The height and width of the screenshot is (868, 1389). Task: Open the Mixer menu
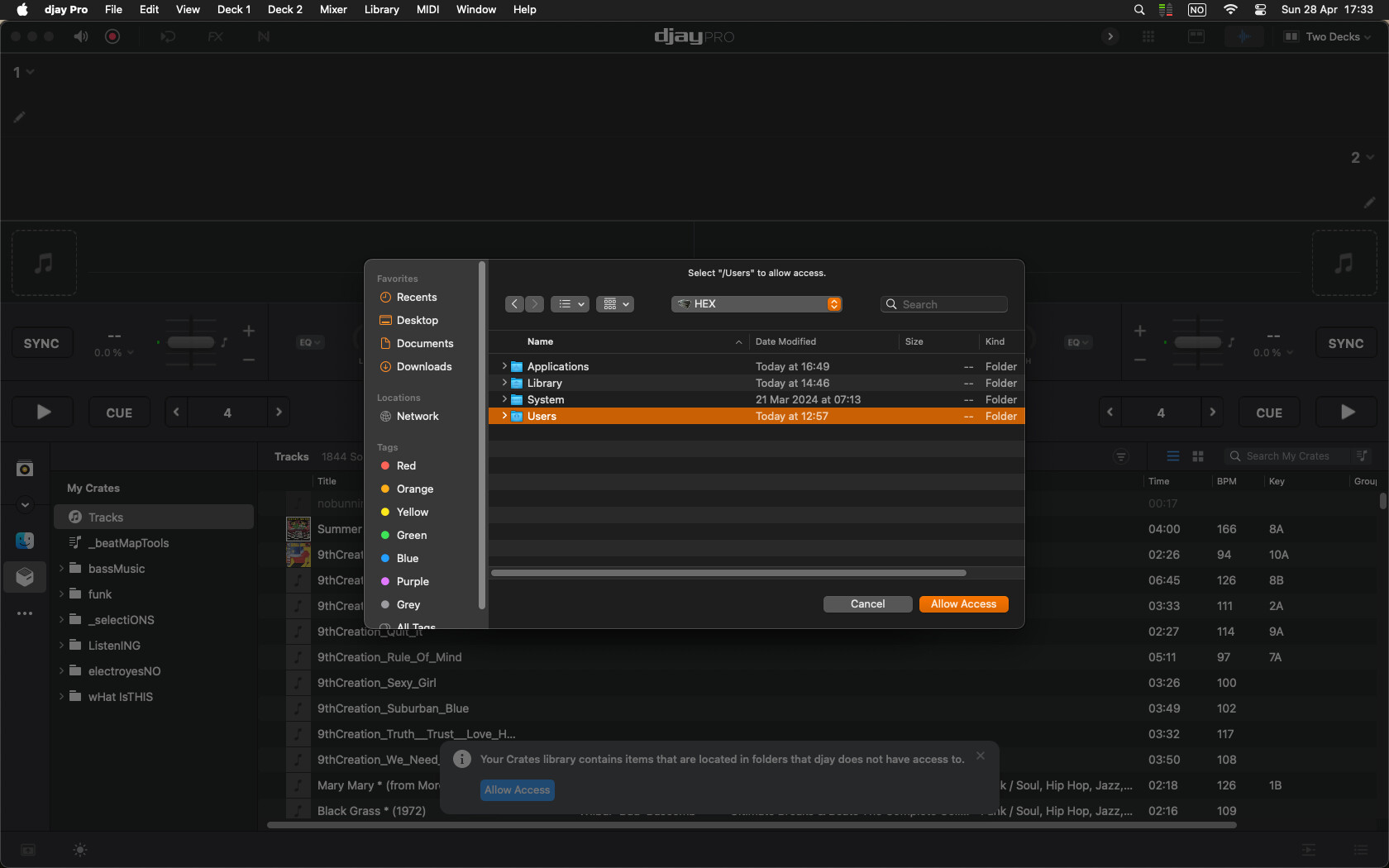(333, 10)
